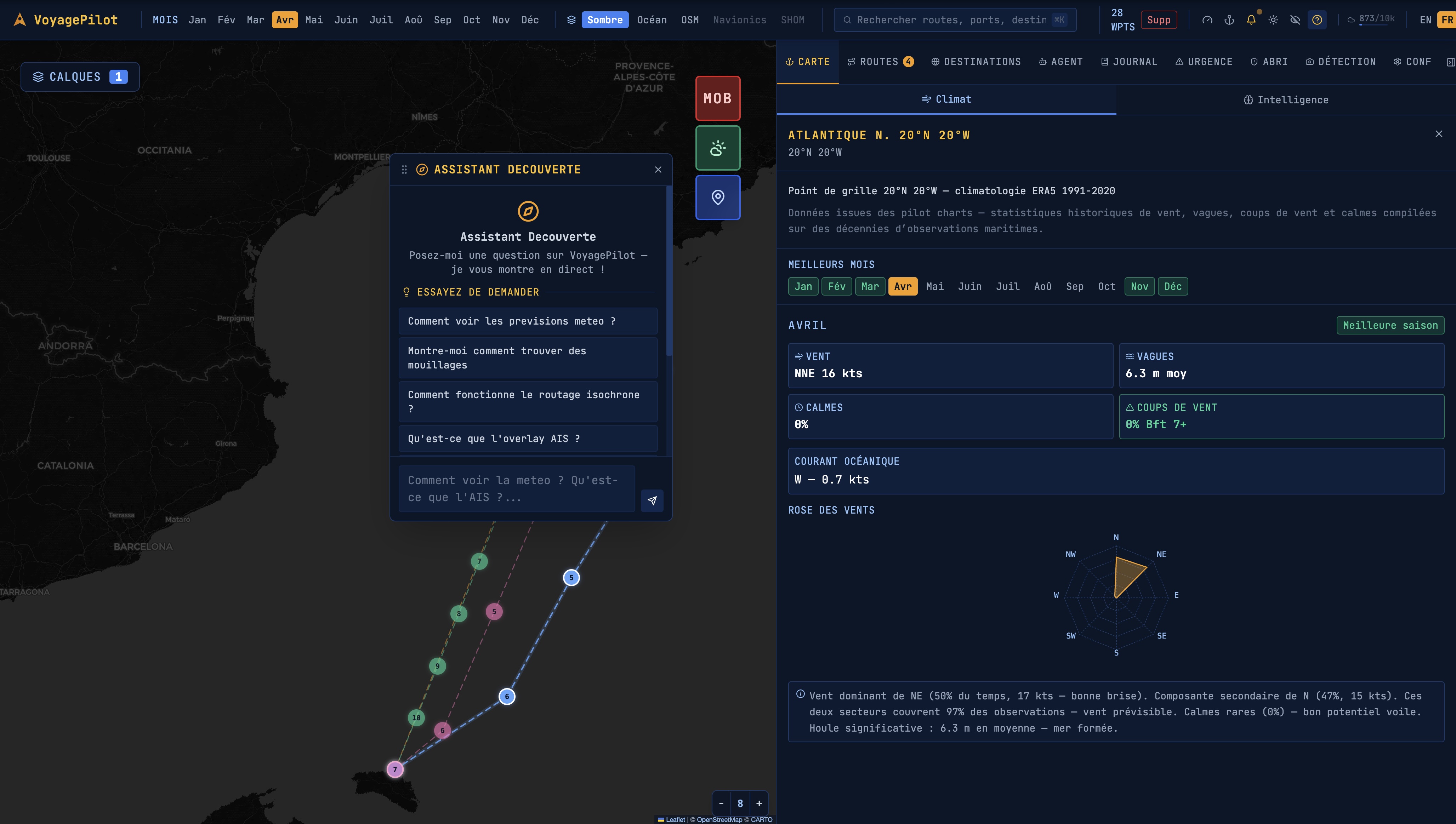This screenshot has height=824, width=1456.
Task: Switch language to EN
Action: pyautogui.click(x=1426, y=20)
